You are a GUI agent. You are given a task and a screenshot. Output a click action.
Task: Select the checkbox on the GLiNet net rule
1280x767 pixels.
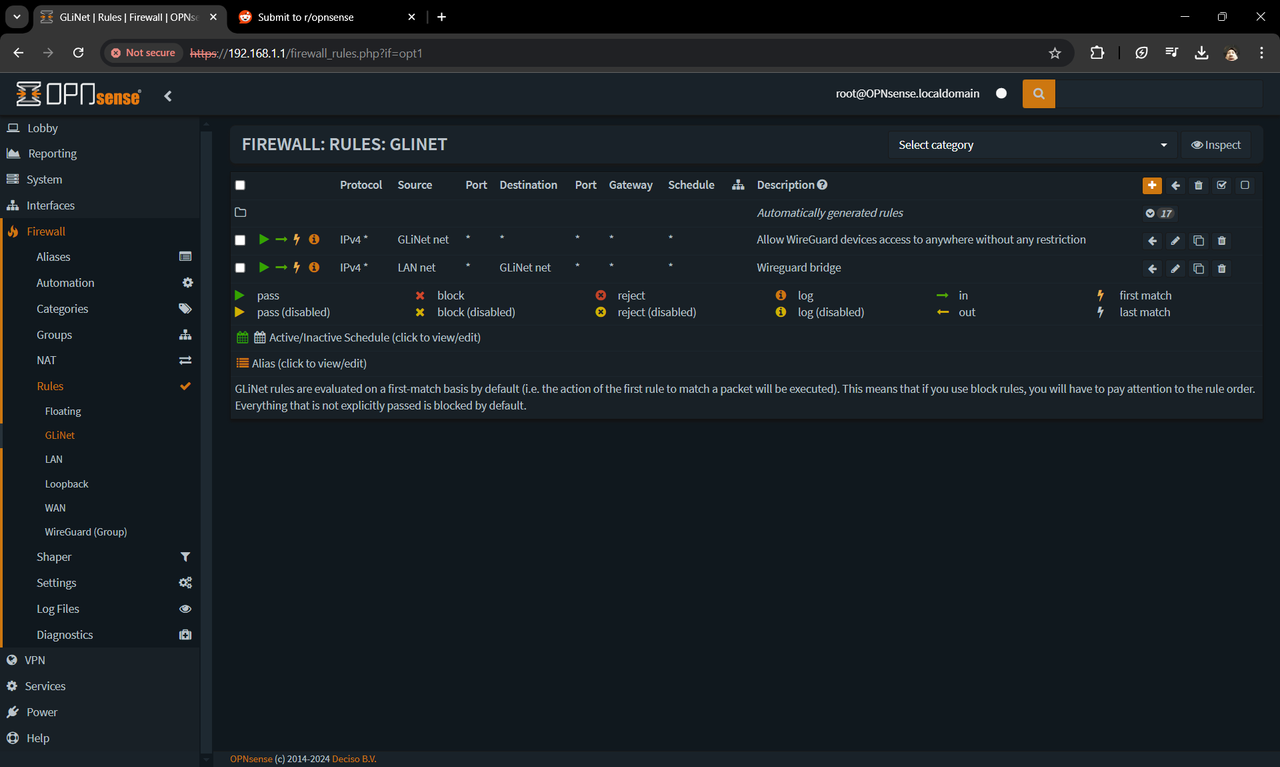240,240
